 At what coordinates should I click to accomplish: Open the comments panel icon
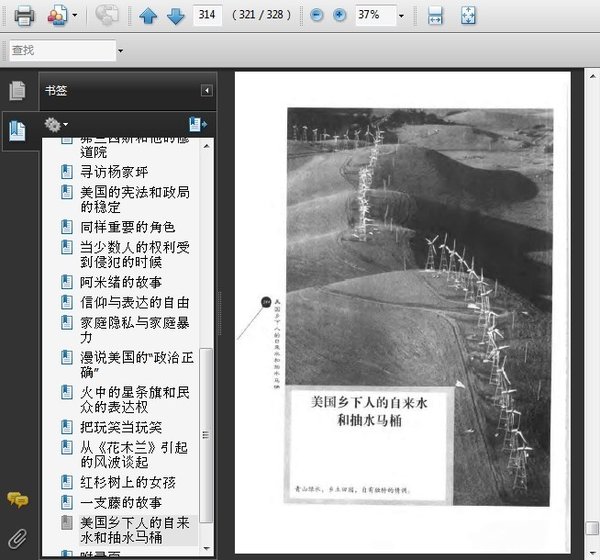point(17,500)
